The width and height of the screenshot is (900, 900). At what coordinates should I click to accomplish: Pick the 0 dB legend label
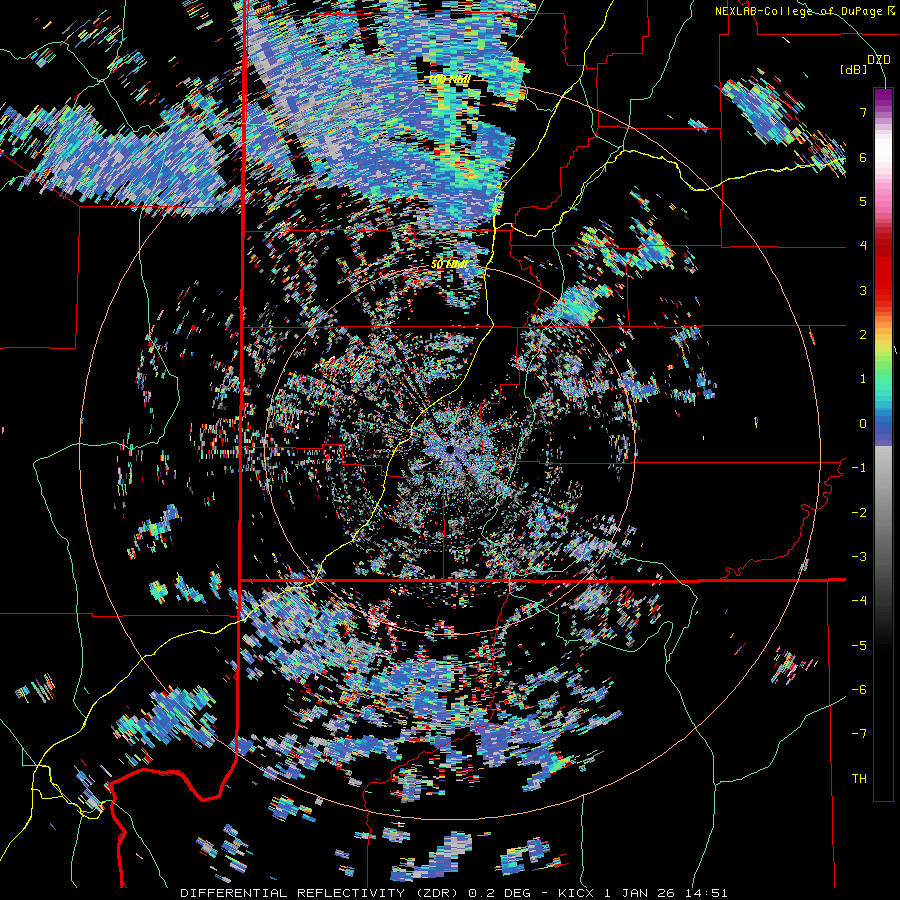863,424
